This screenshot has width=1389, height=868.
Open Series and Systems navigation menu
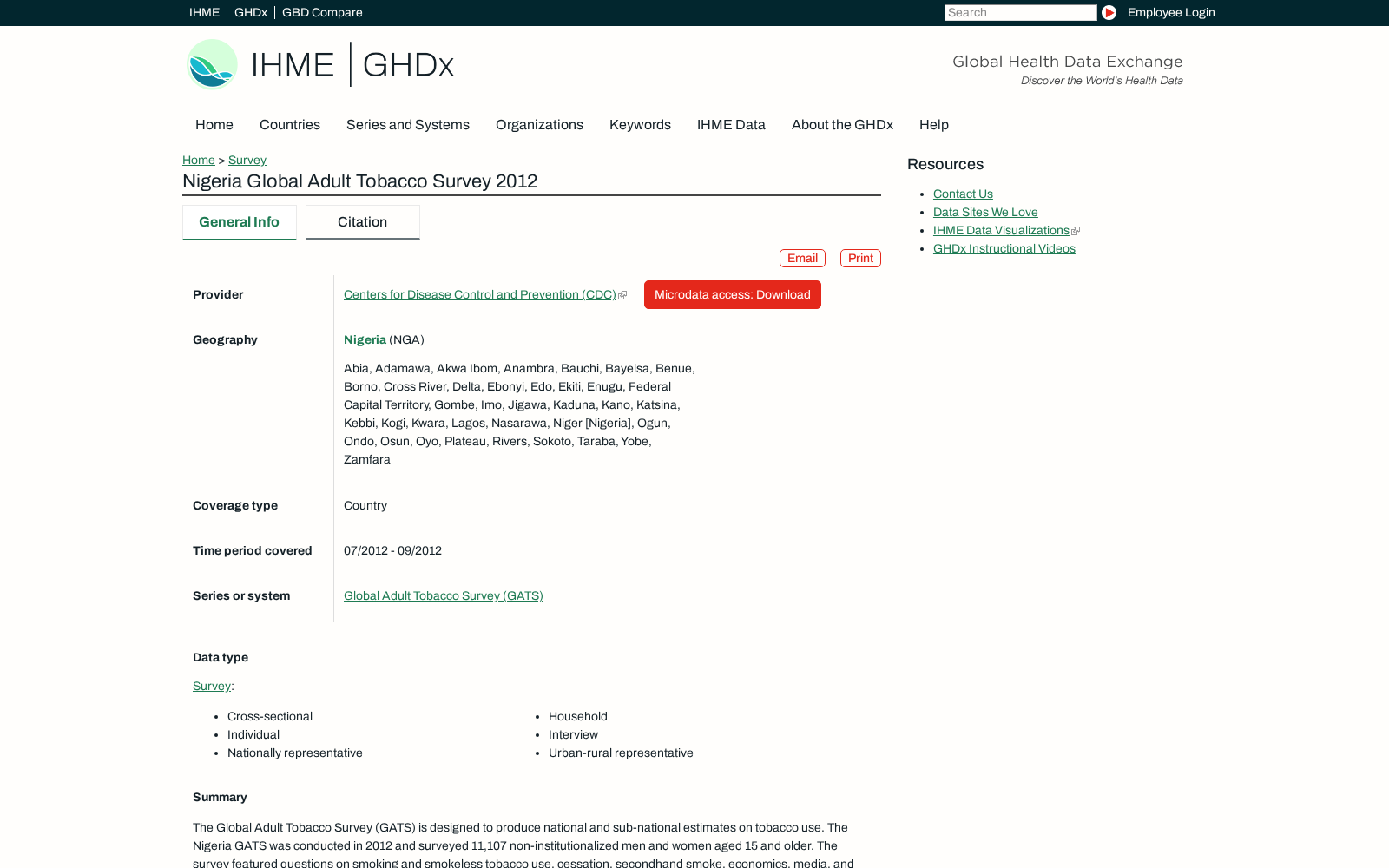pyautogui.click(x=408, y=125)
